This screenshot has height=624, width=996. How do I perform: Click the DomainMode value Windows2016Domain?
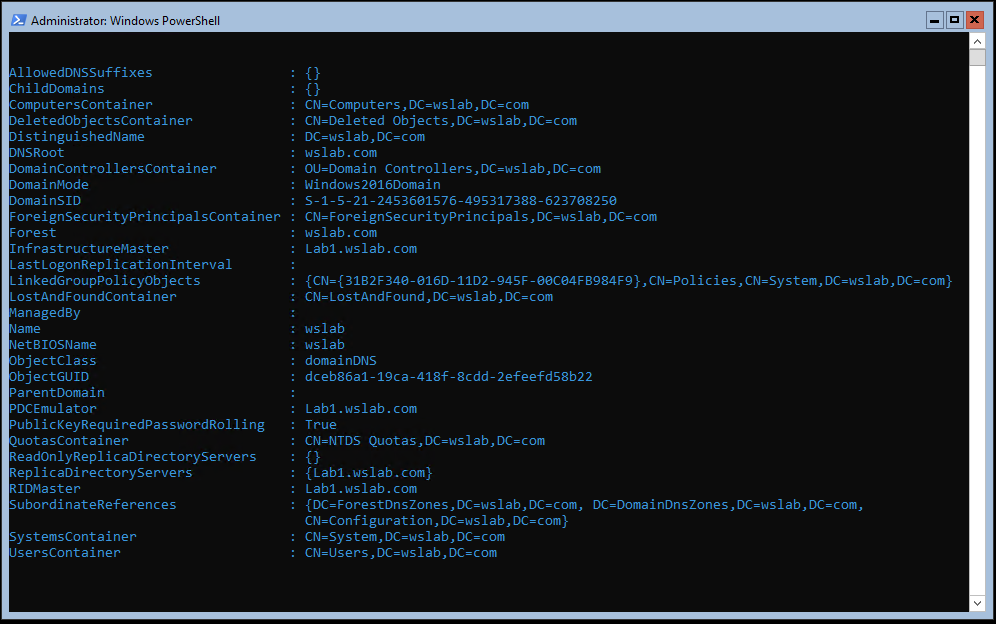click(x=372, y=185)
